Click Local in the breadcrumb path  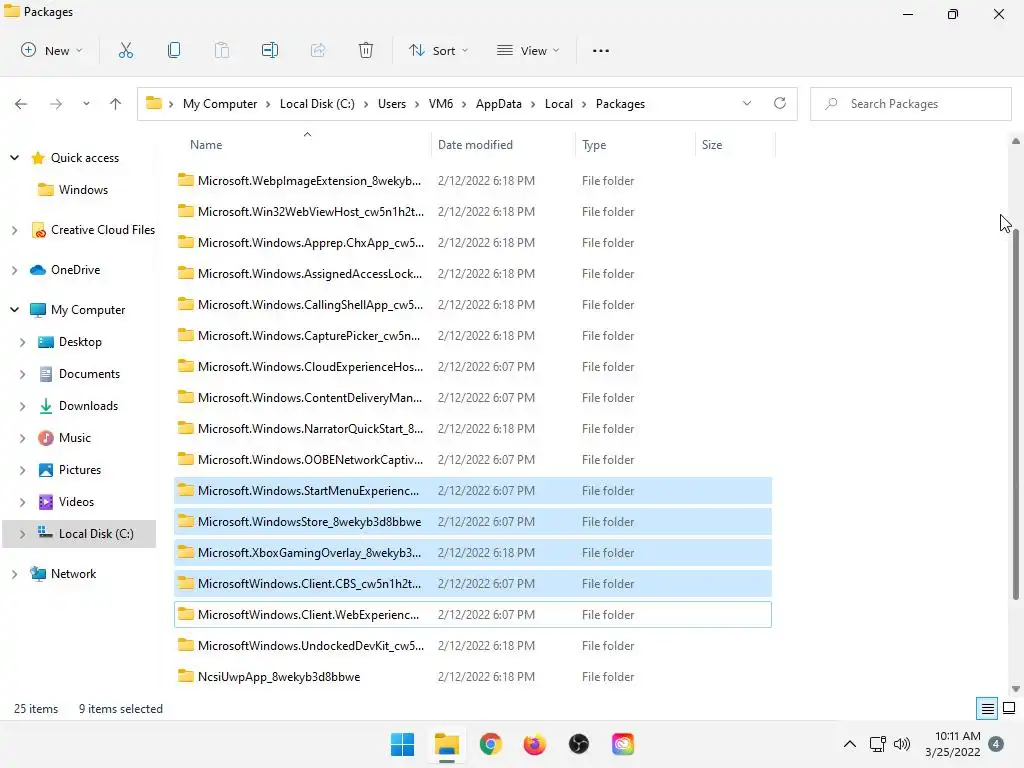point(558,104)
